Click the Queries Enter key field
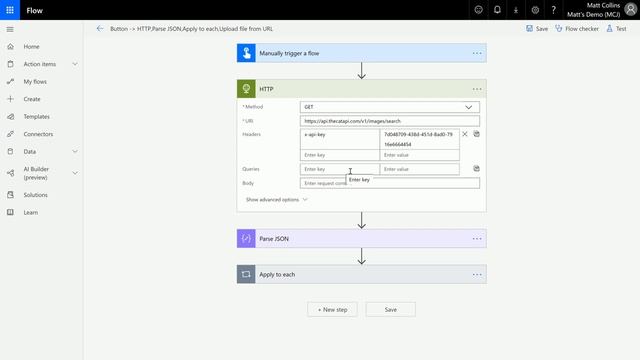This screenshot has width=640, height=360. point(340,169)
